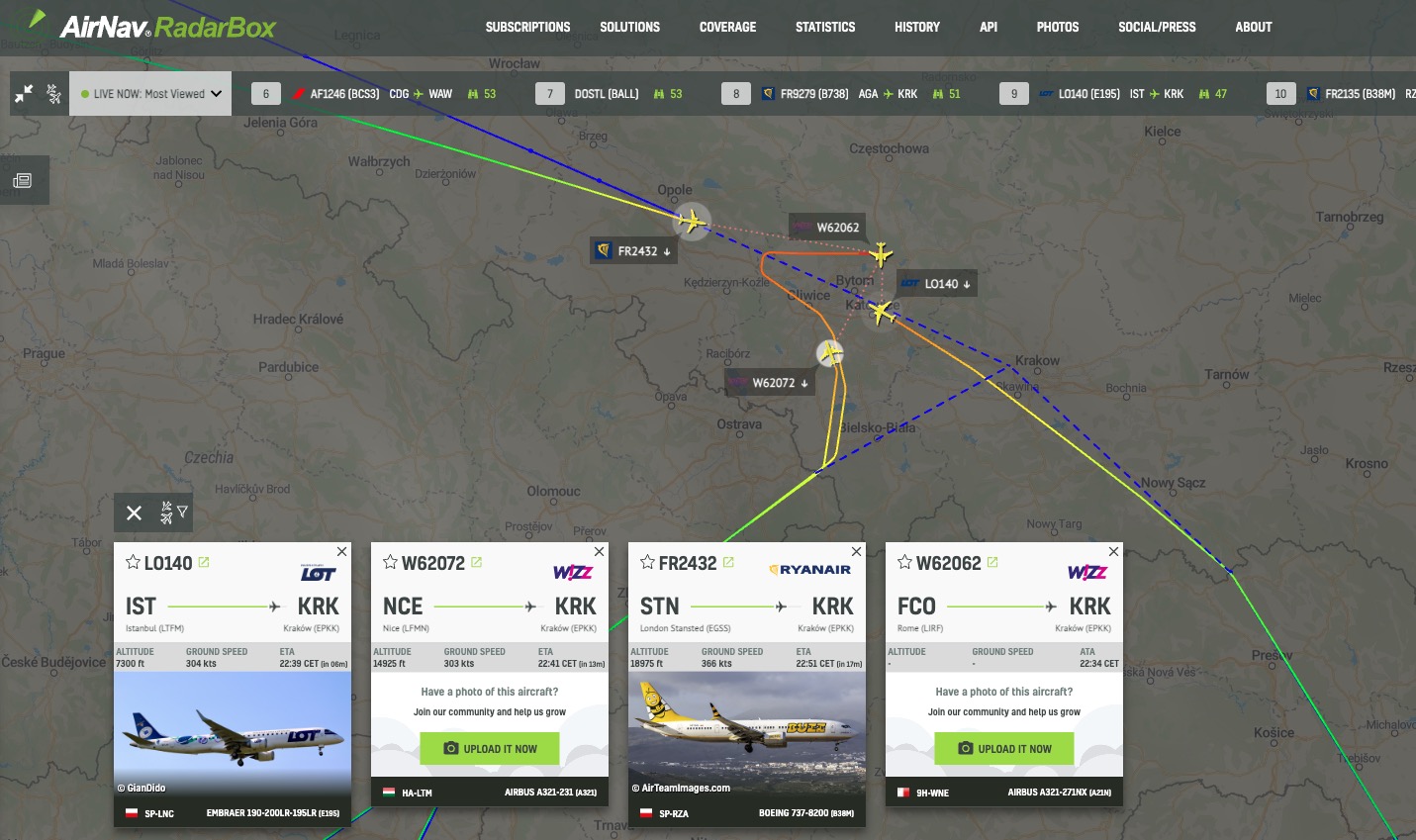This screenshot has width=1416, height=840.
Task: Close the LO140 flight card
Action: [341, 551]
